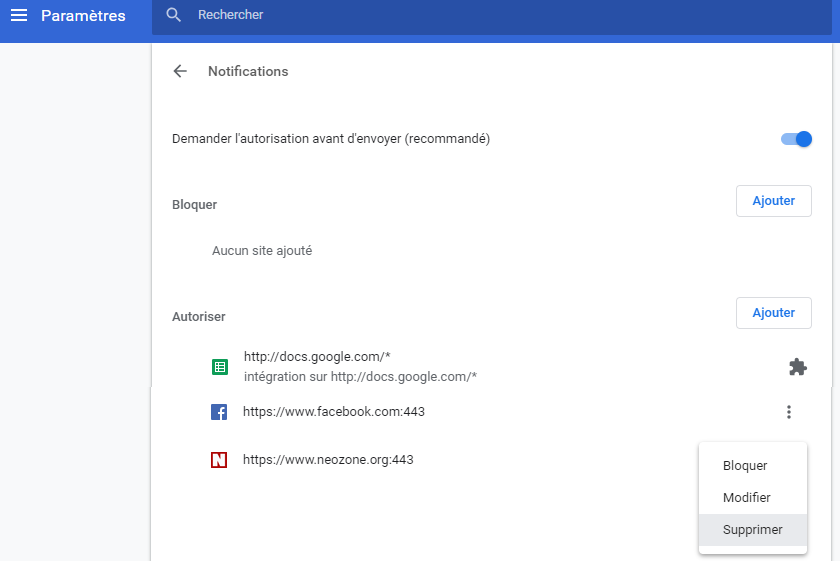Click the https://www.neozone.org:443 entry

click(328, 460)
